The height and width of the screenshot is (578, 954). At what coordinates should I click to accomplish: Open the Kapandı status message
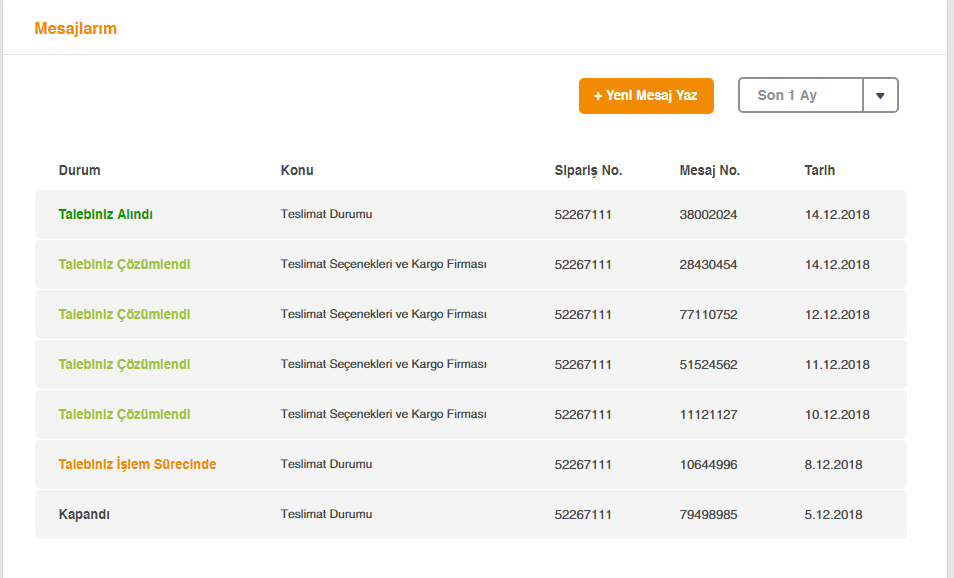(x=84, y=514)
